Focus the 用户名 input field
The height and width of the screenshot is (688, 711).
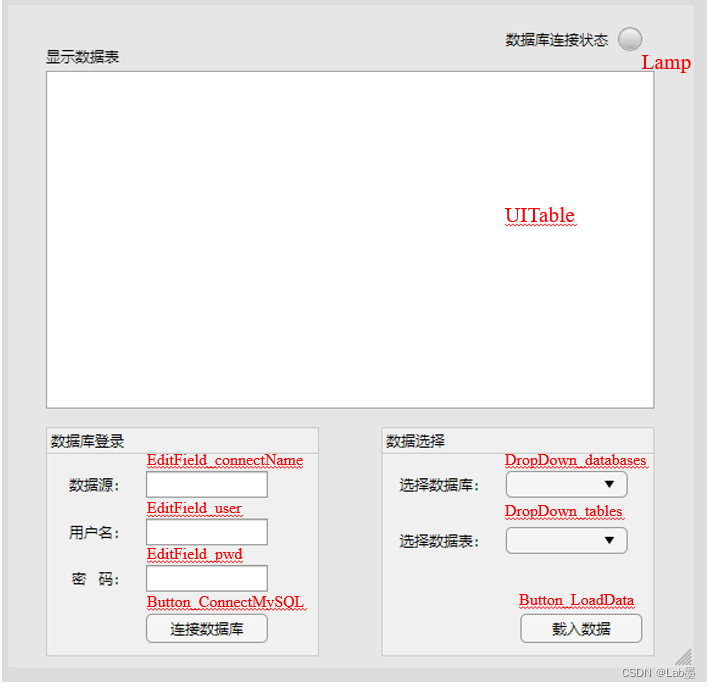[207, 532]
